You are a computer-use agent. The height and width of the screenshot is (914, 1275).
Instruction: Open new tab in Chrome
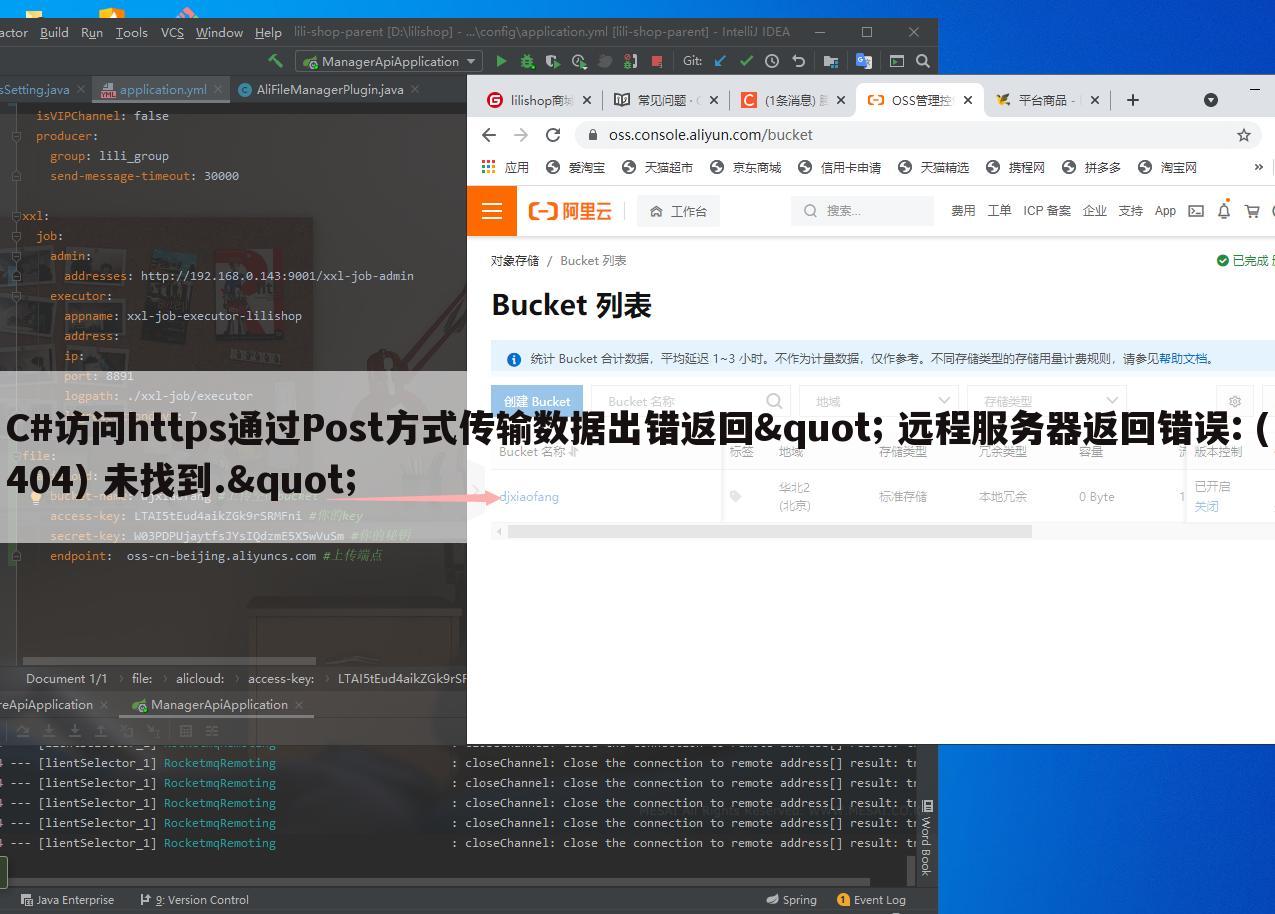click(1132, 100)
